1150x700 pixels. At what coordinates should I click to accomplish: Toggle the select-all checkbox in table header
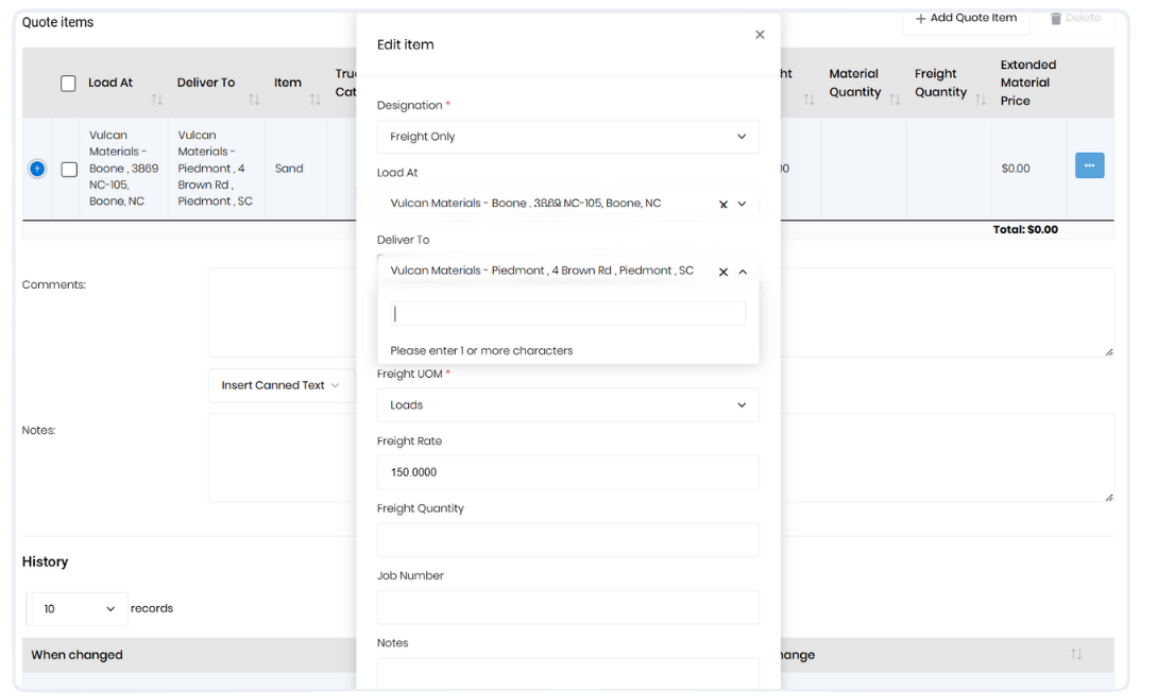(68, 83)
